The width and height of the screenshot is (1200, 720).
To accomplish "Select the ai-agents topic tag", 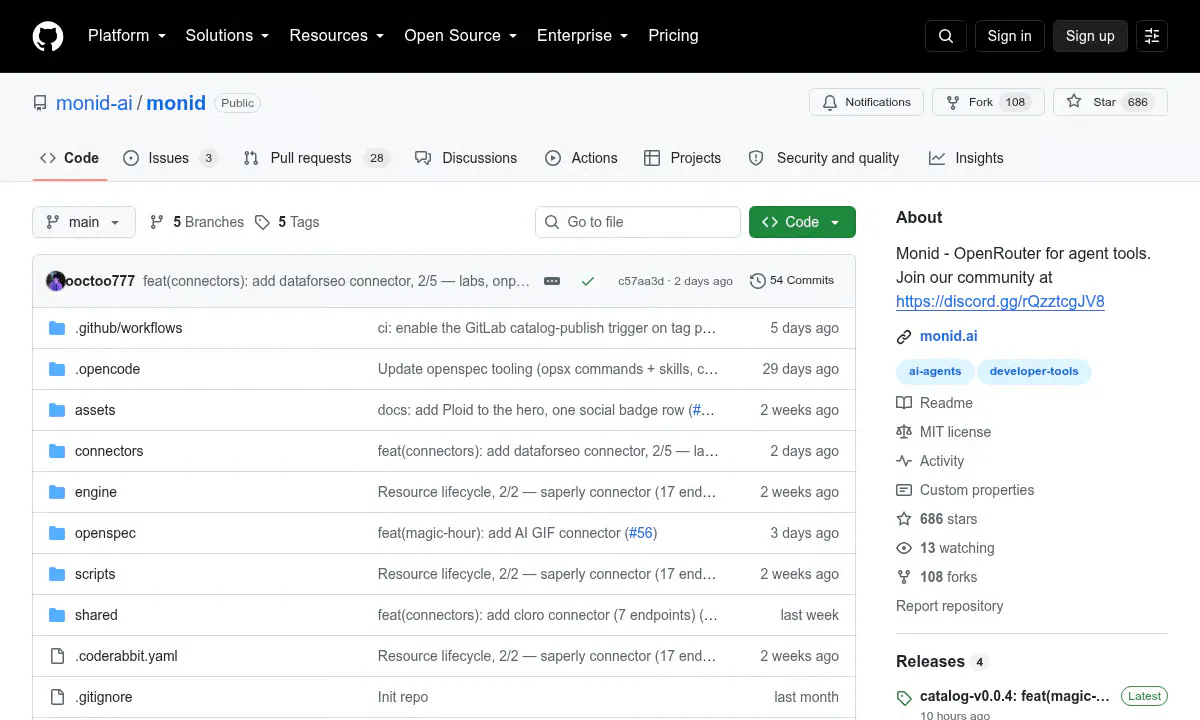I will pyautogui.click(x=935, y=371).
